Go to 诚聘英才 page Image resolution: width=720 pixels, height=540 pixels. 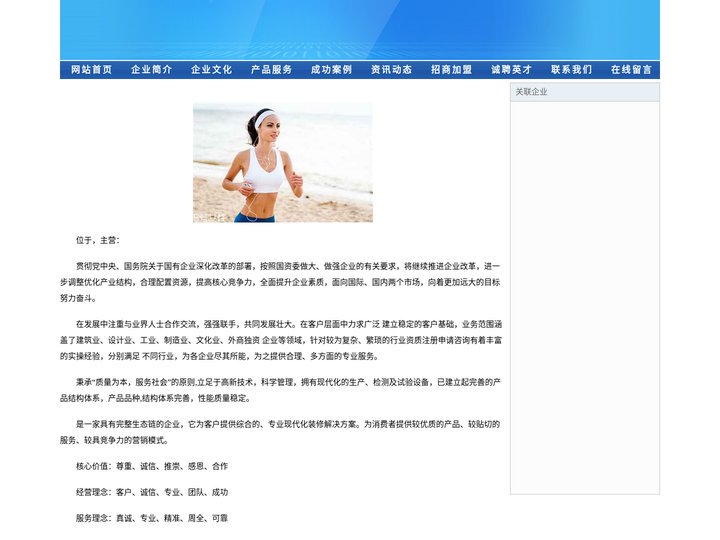pos(511,70)
